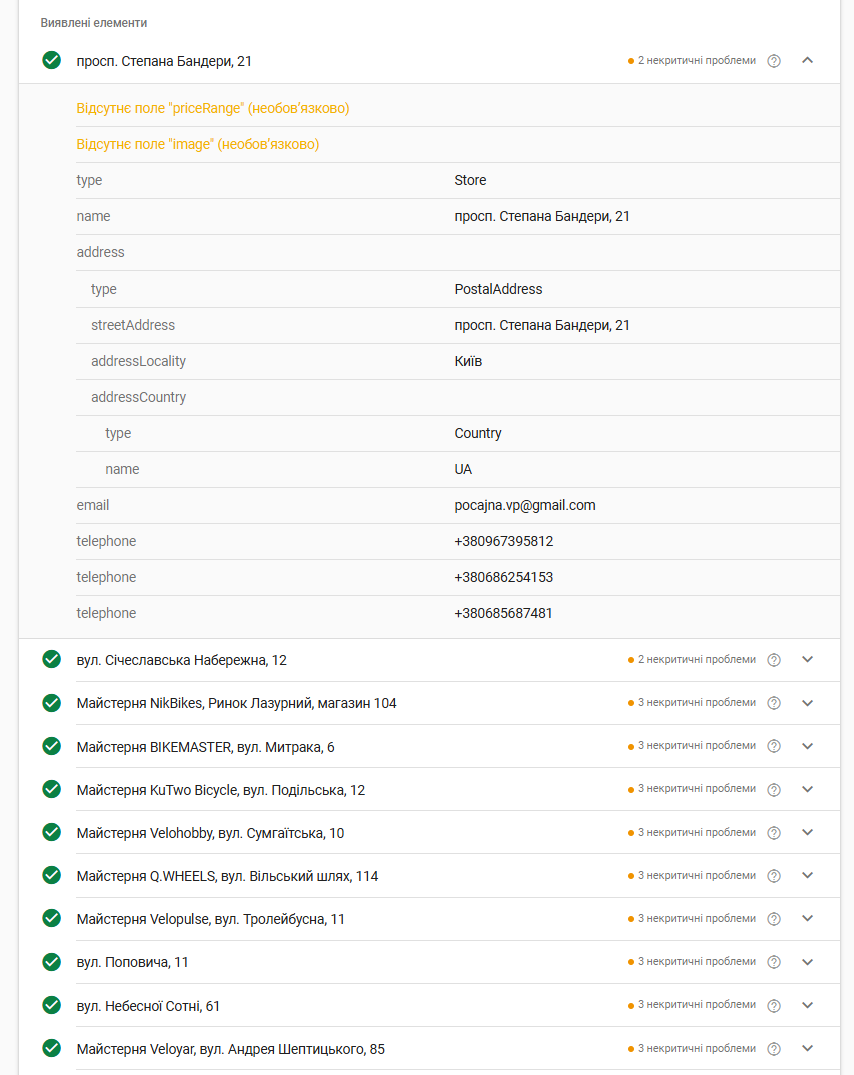Click green checkmark next to Майстерня Q.WHEELS
The width and height of the screenshot is (854, 1075).
(51, 875)
